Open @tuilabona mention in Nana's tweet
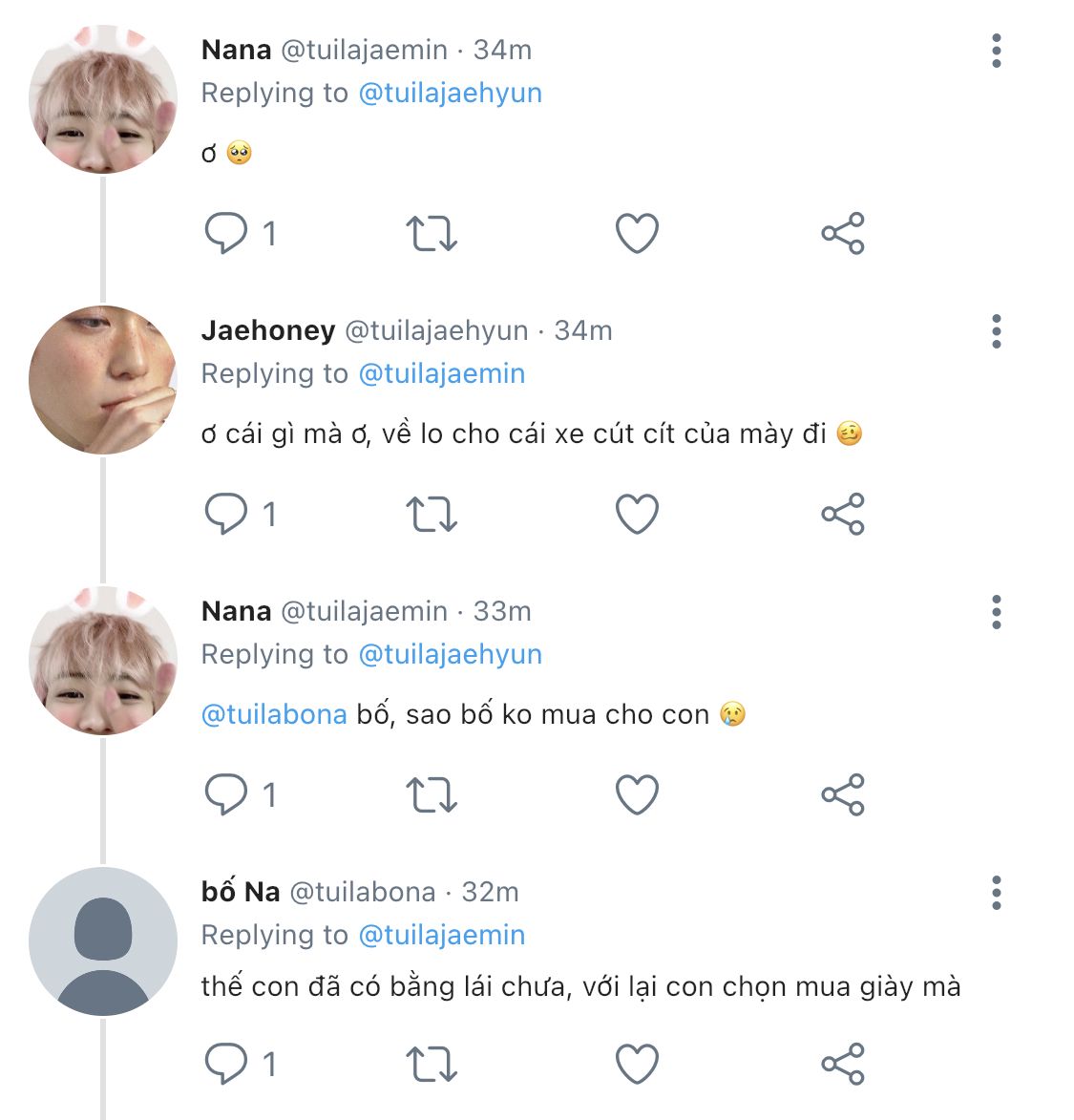Image resolution: width=1074 pixels, height=1120 pixels. coord(274,714)
